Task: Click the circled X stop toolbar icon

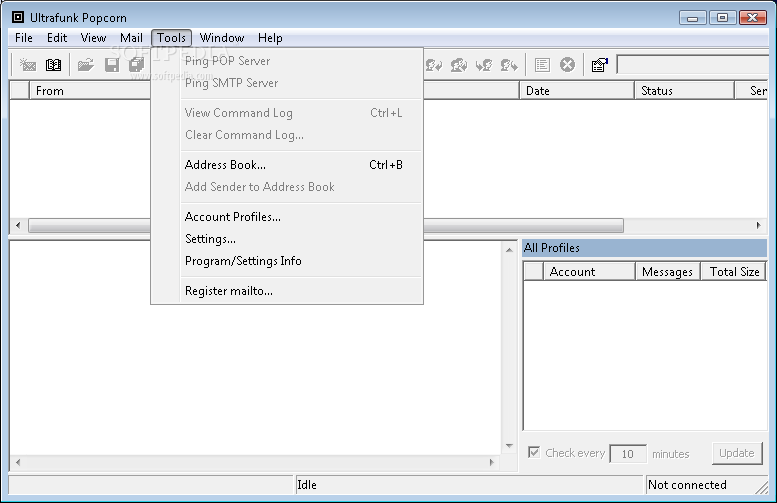Action: point(567,65)
